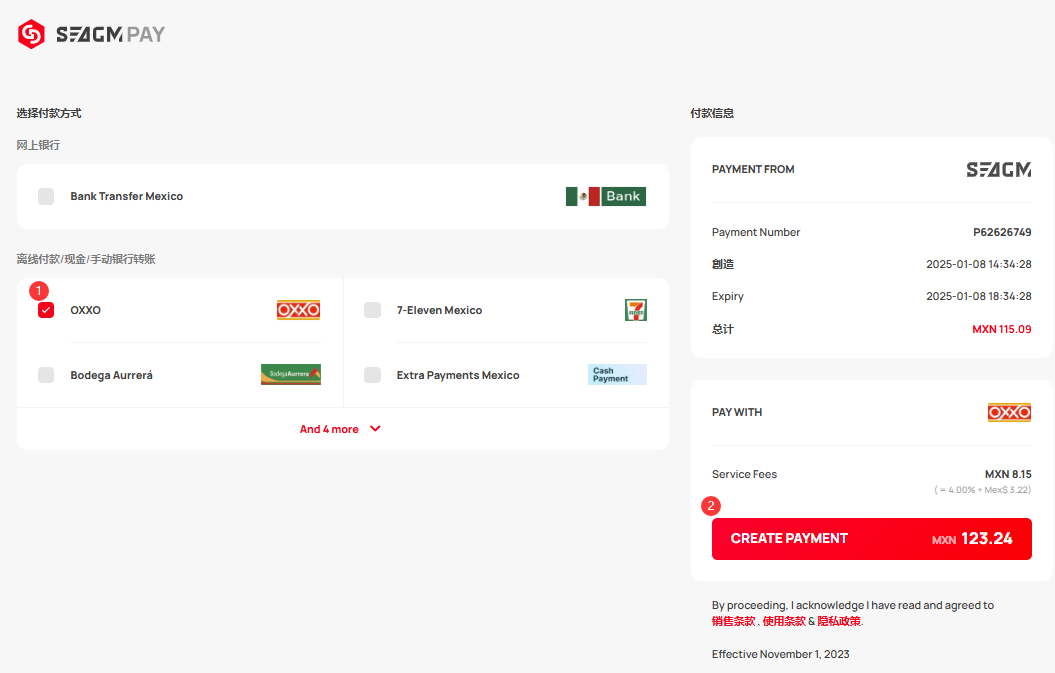Select the Bank Transfer Mexico label
The image size is (1055, 673).
point(126,197)
